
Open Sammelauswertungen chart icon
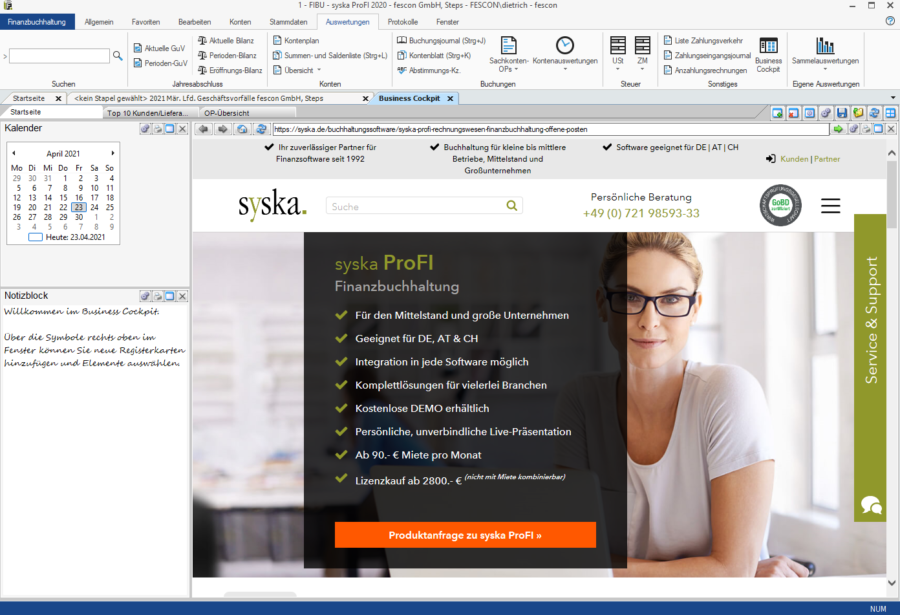coord(824,46)
